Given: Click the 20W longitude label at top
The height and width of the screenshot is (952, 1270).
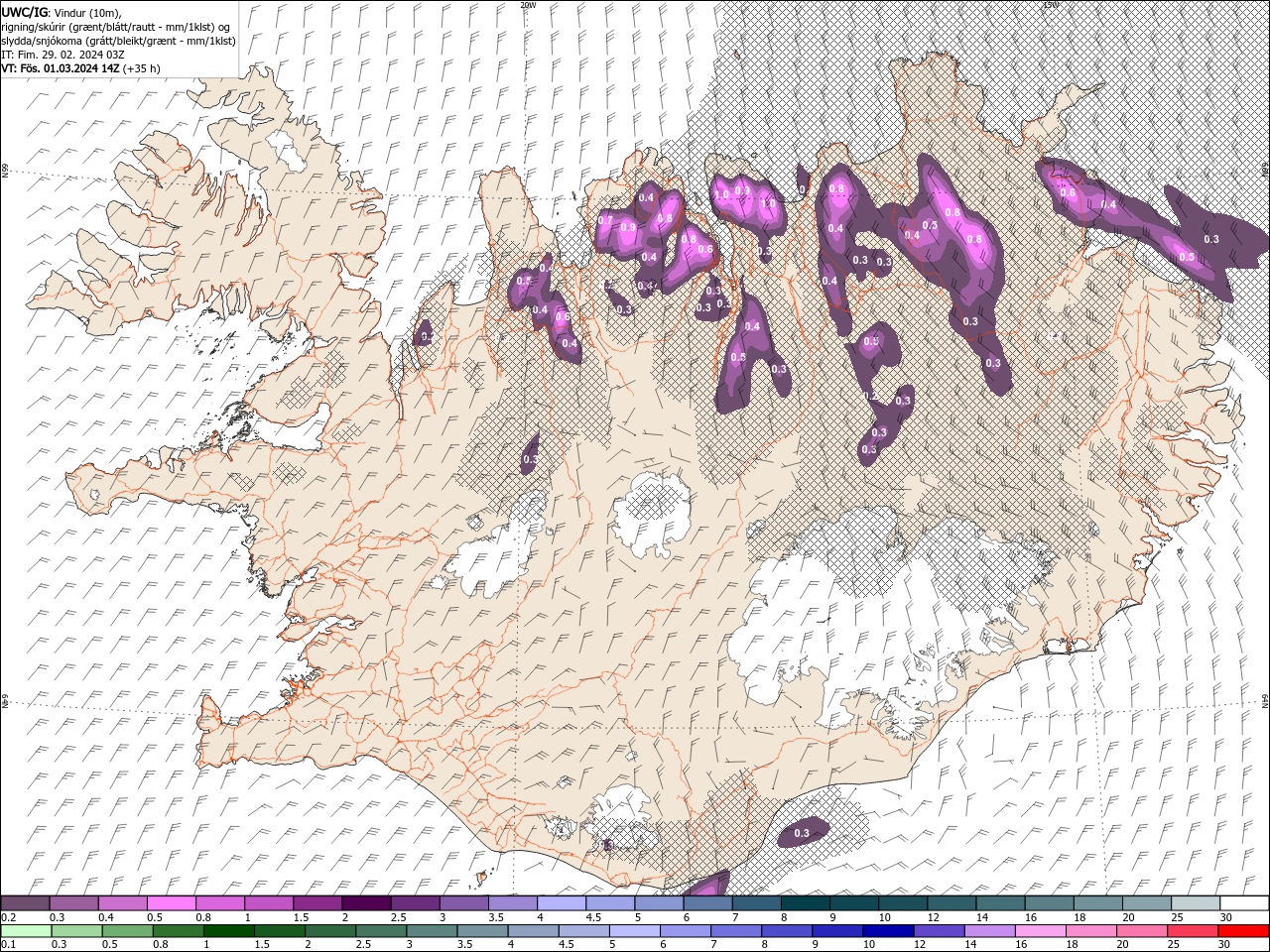Looking at the screenshot, I should click(x=528, y=5).
